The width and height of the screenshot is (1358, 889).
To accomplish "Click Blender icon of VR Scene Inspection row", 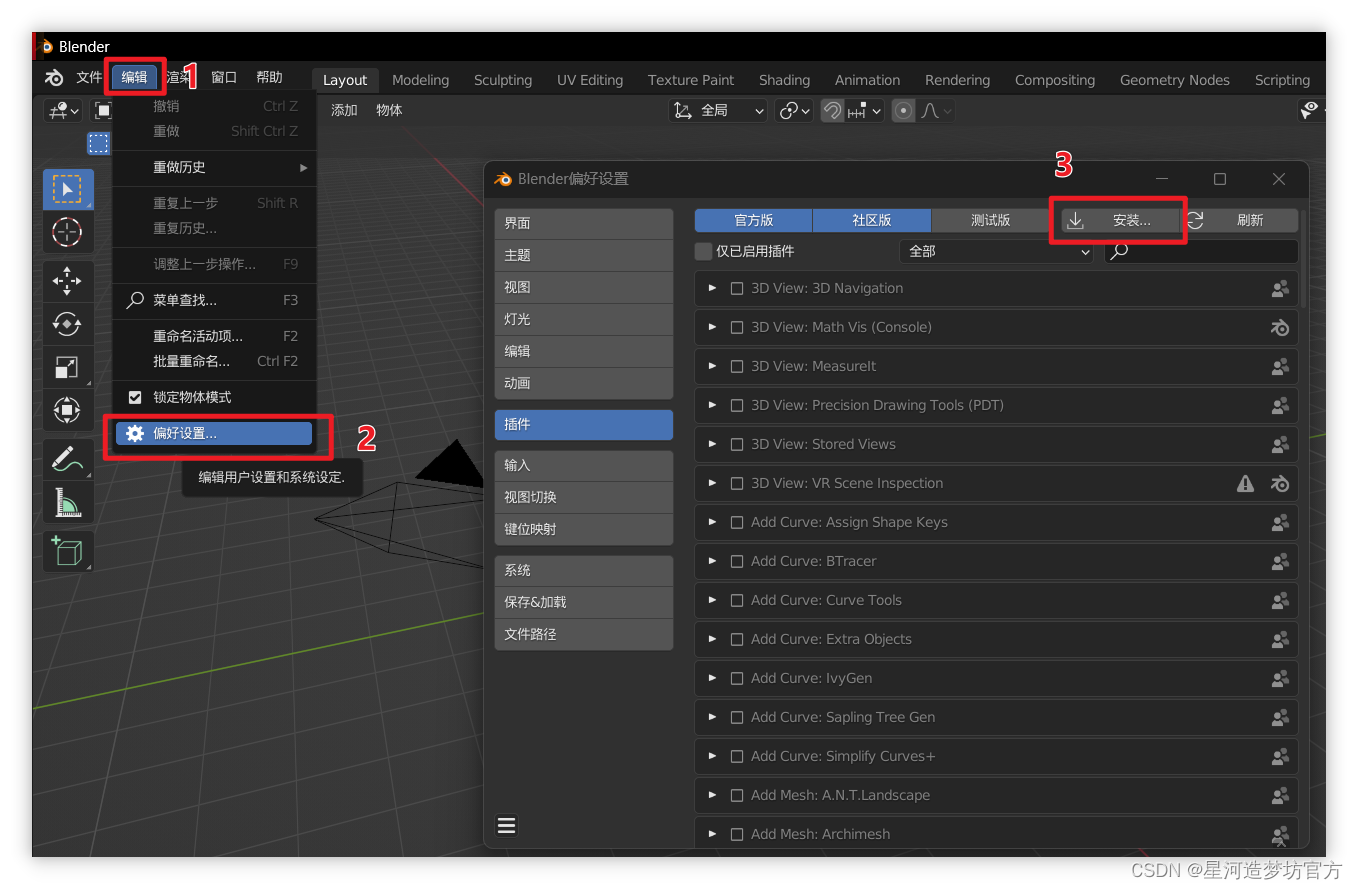I will [x=1280, y=483].
